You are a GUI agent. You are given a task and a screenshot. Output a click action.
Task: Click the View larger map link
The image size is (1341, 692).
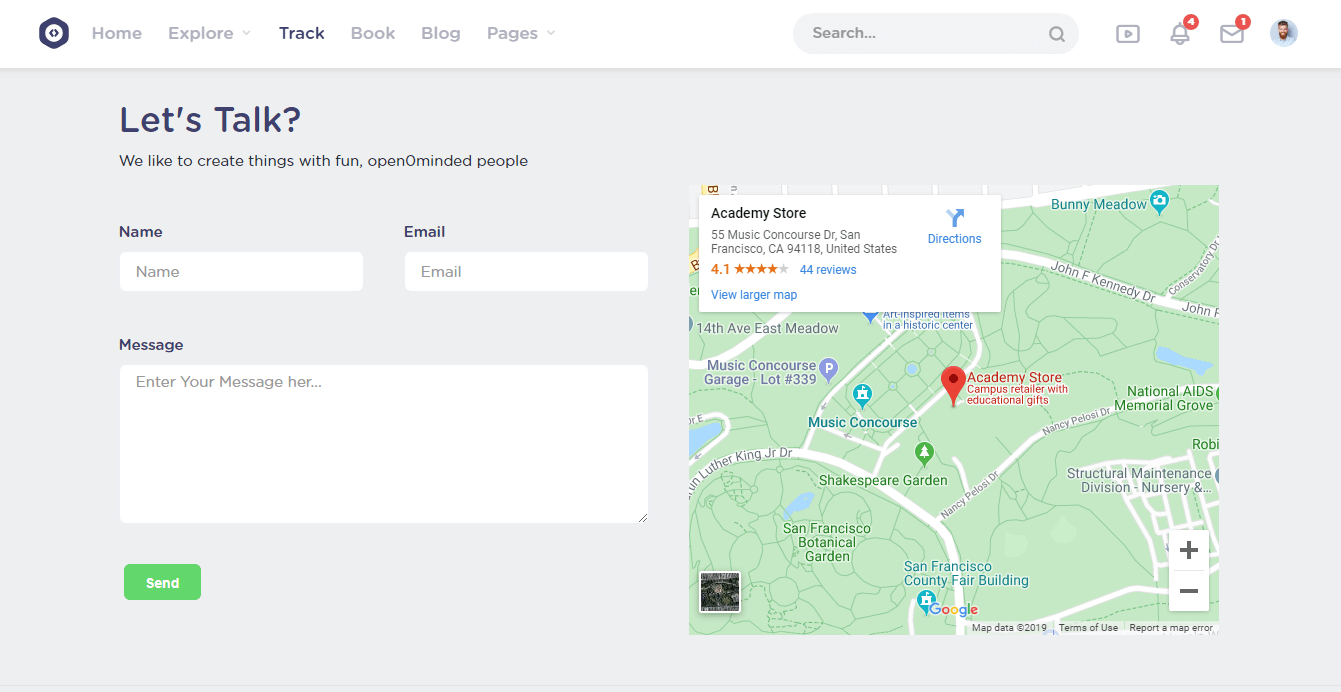click(x=754, y=295)
